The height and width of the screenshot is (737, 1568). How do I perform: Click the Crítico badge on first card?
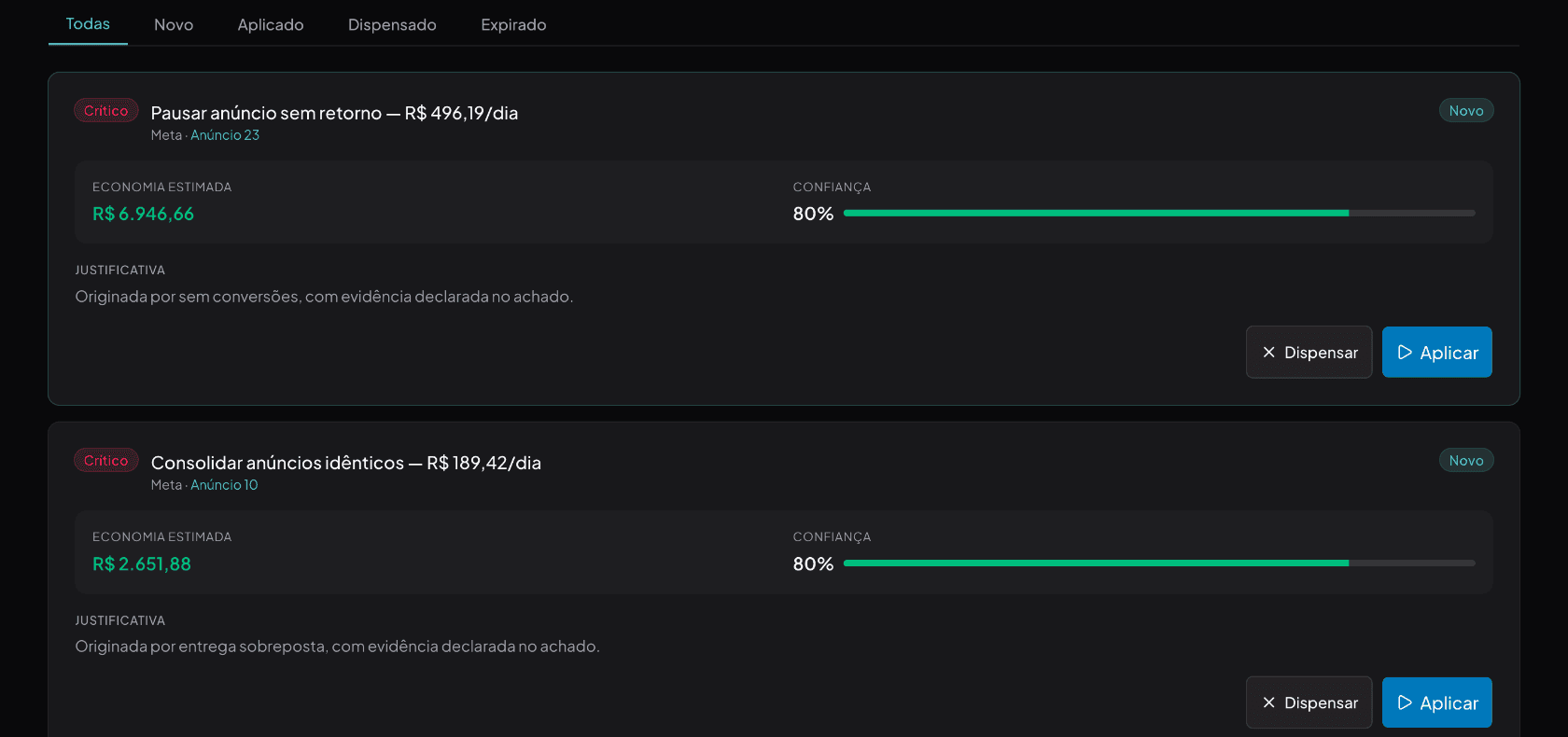click(106, 111)
